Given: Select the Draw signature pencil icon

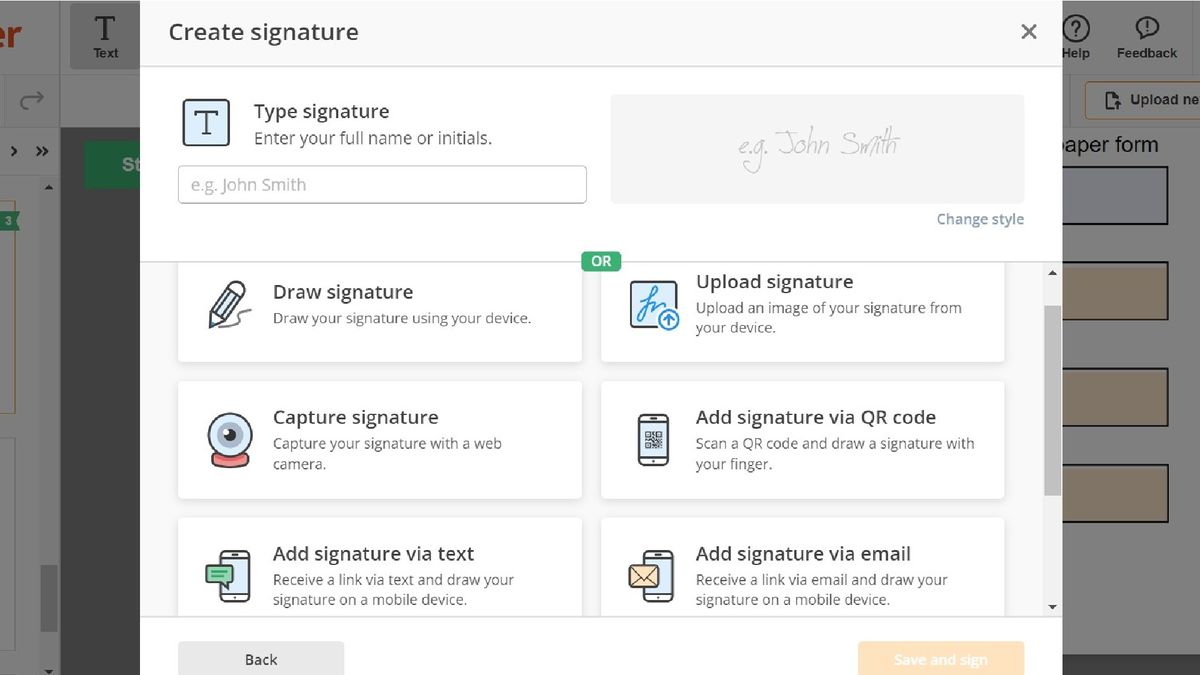Looking at the screenshot, I should pos(229,305).
